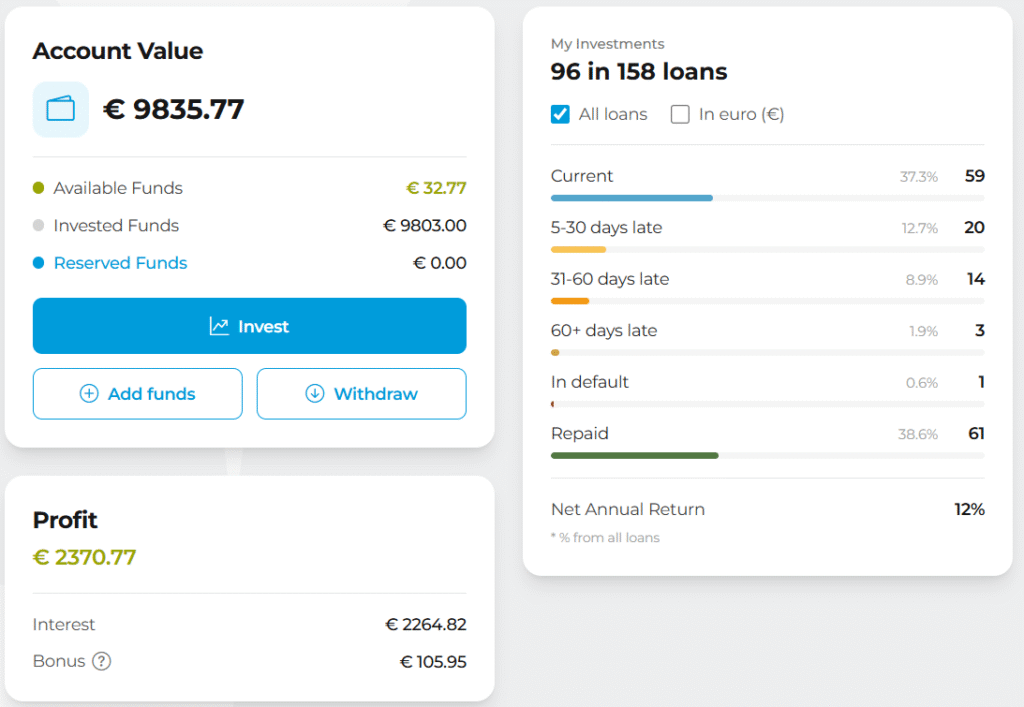Click the wallet icon beside account value
The height and width of the screenshot is (707, 1024).
click(x=61, y=109)
